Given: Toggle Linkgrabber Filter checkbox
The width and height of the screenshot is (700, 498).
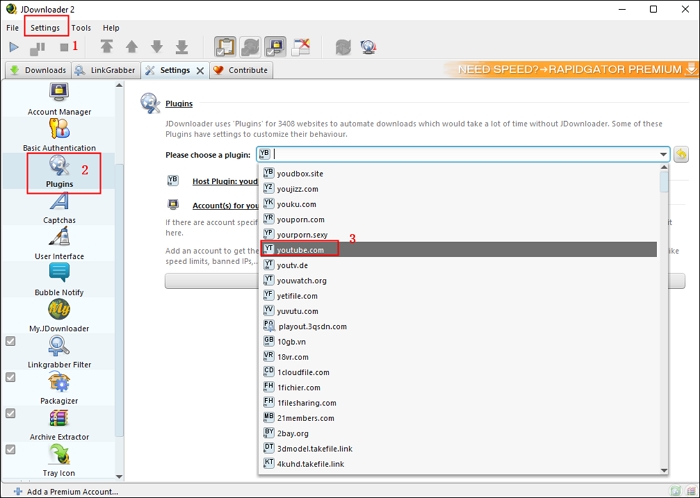Looking at the screenshot, I should pyautogui.click(x=10, y=341).
